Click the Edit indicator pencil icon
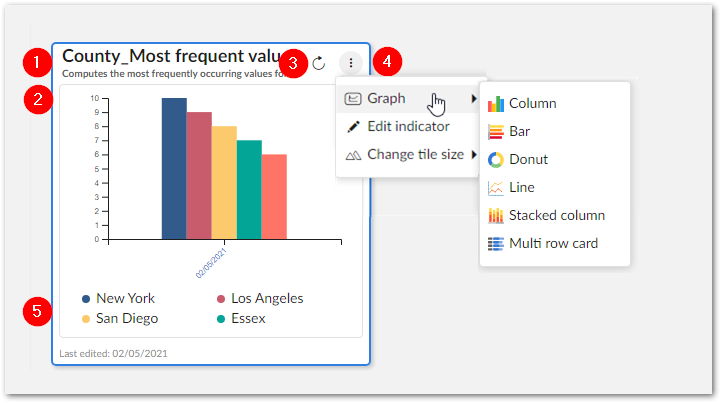Image resolution: width=721 pixels, height=403 pixels. (x=352, y=127)
